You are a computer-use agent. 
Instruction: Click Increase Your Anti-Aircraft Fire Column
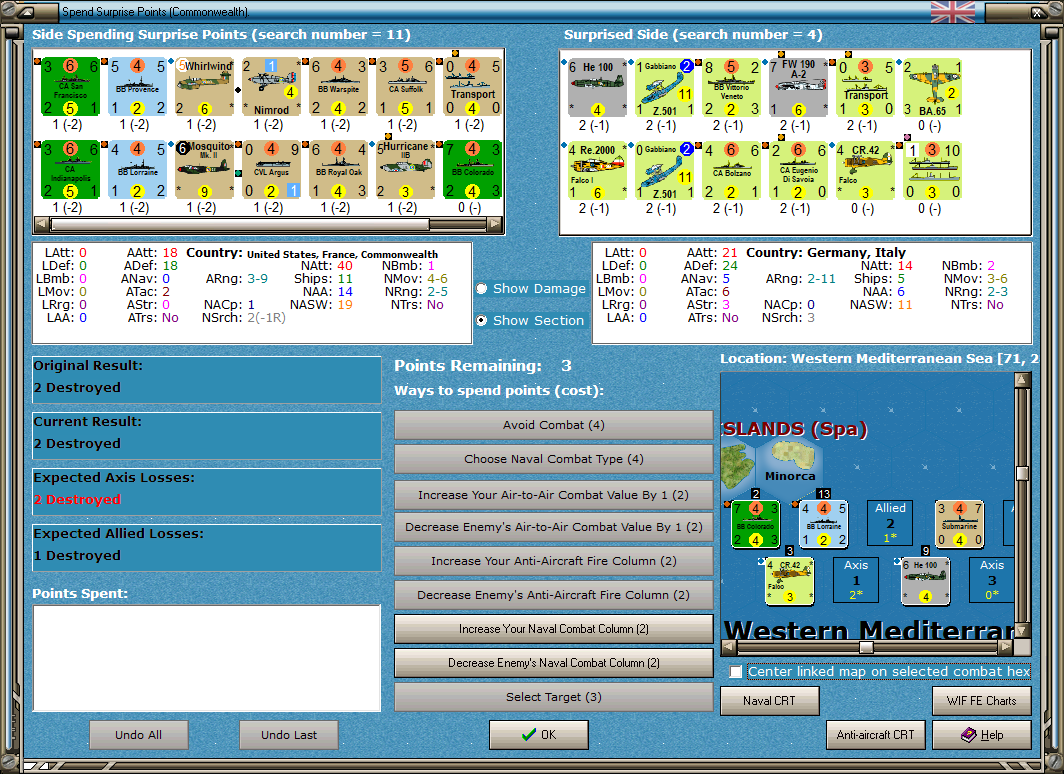pos(554,561)
